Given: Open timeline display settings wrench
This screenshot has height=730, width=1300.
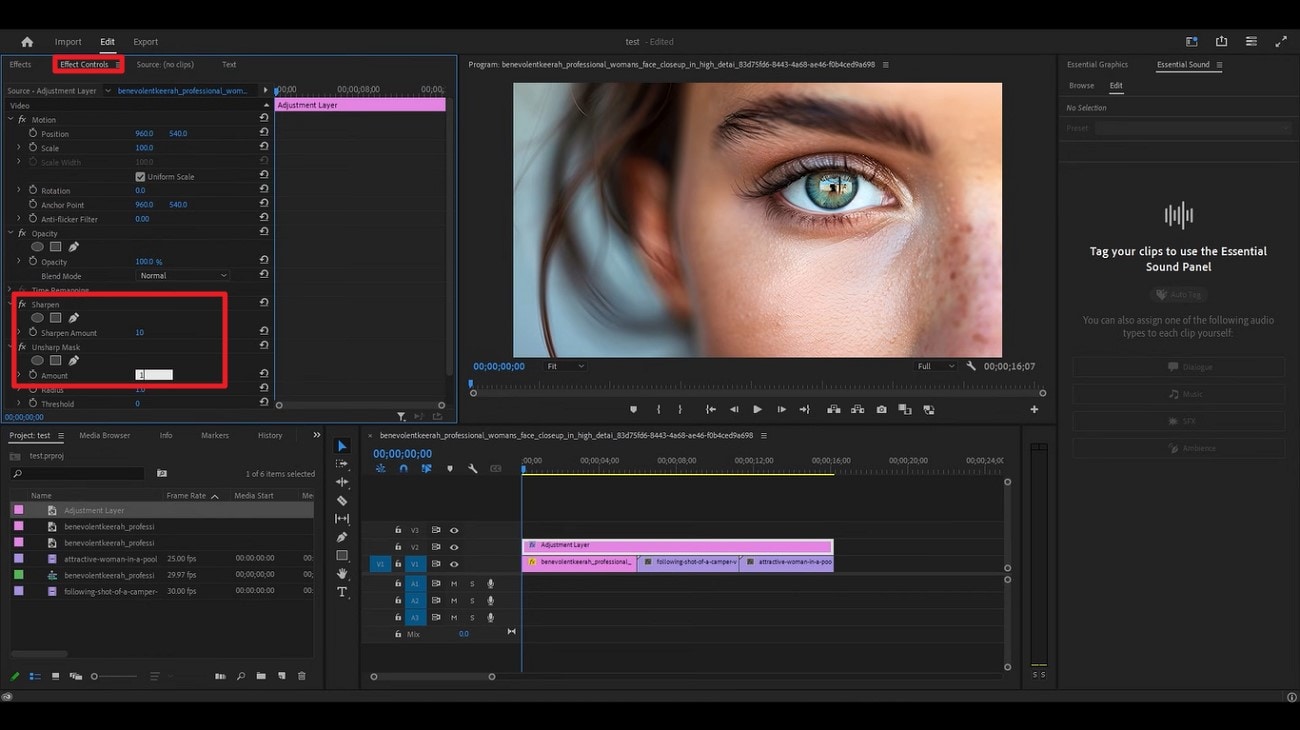Looking at the screenshot, I should [x=472, y=469].
